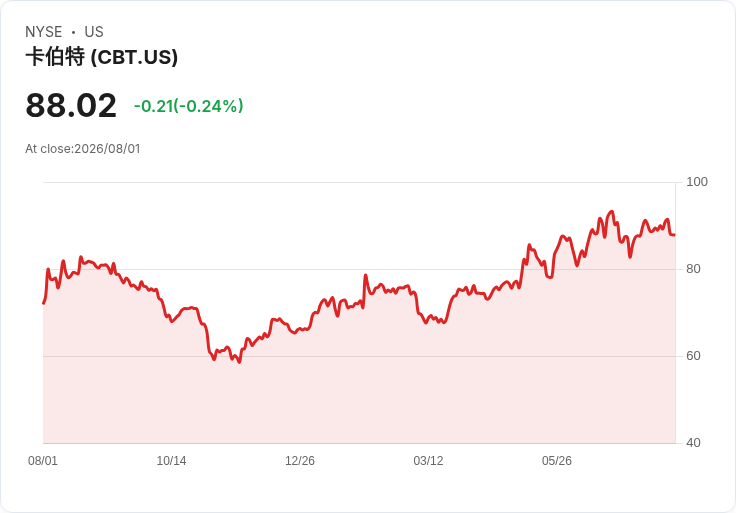Click the current price 88.02
The height and width of the screenshot is (513, 736).
pyautogui.click(x=71, y=105)
